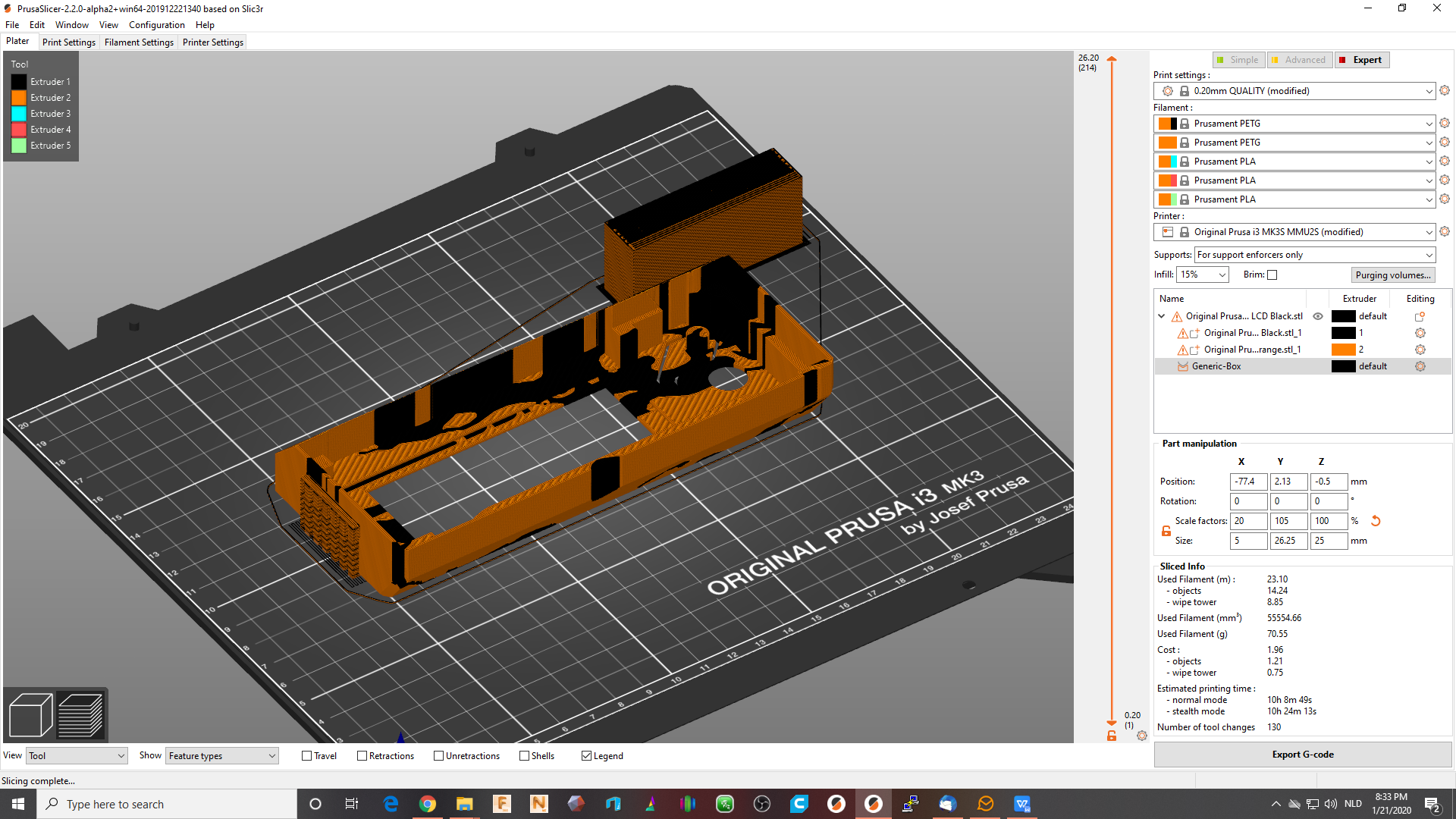This screenshot has width=1456, height=819.
Task: Select the Extruder 2 orange color swatch
Action: [x=18, y=97]
